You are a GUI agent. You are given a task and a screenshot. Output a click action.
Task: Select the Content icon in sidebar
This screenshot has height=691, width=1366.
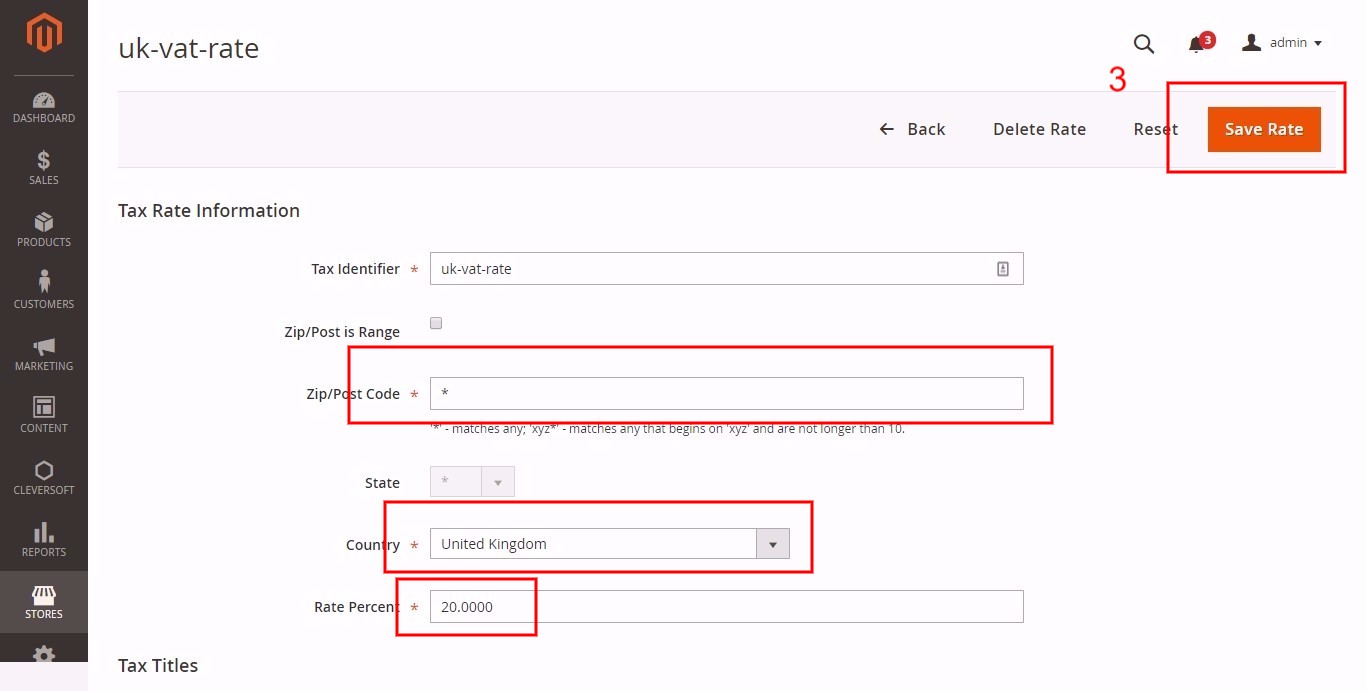tap(44, 415)
